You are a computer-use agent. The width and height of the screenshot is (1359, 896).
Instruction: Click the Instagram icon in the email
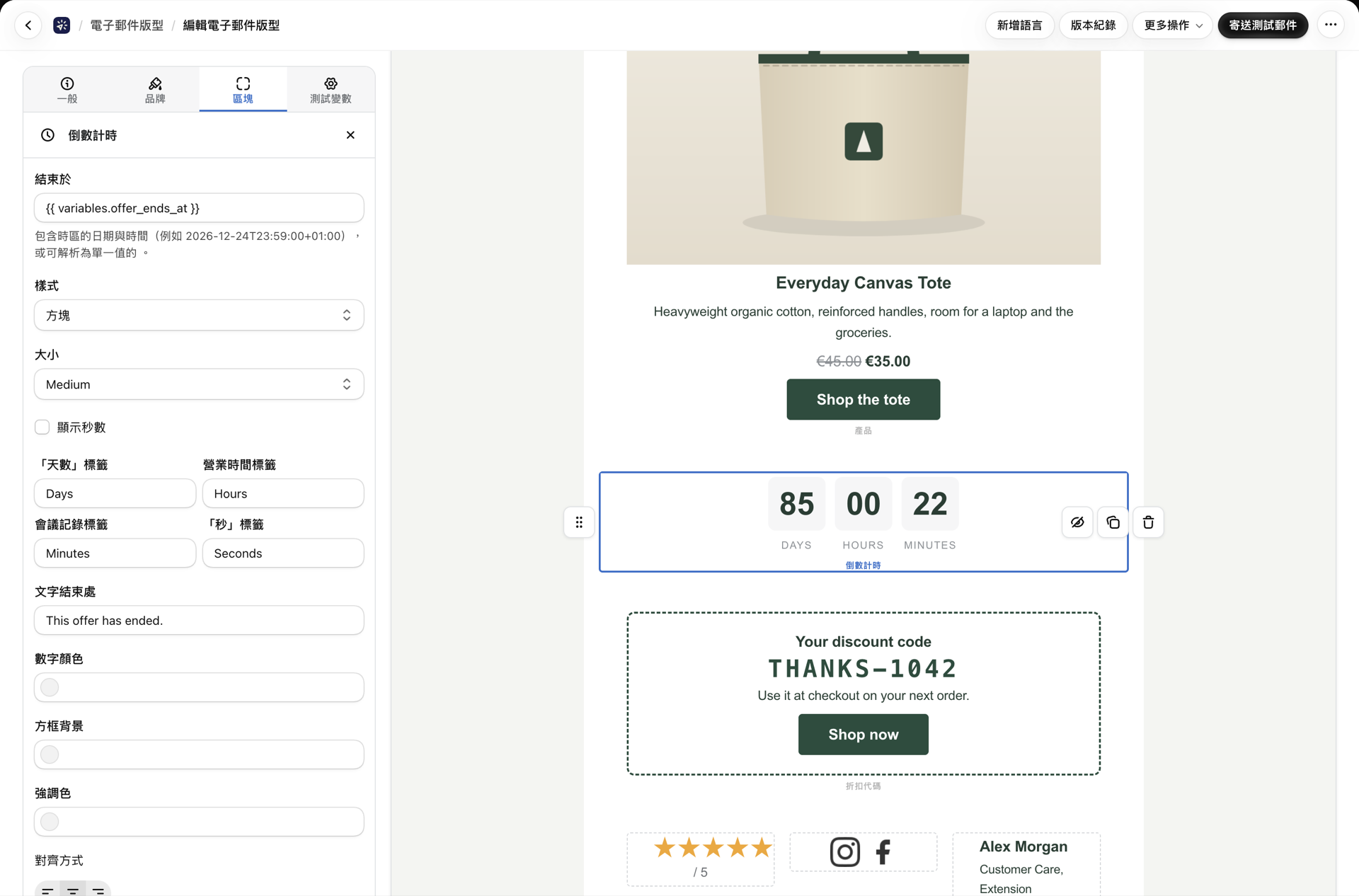(x=844, y=852)
